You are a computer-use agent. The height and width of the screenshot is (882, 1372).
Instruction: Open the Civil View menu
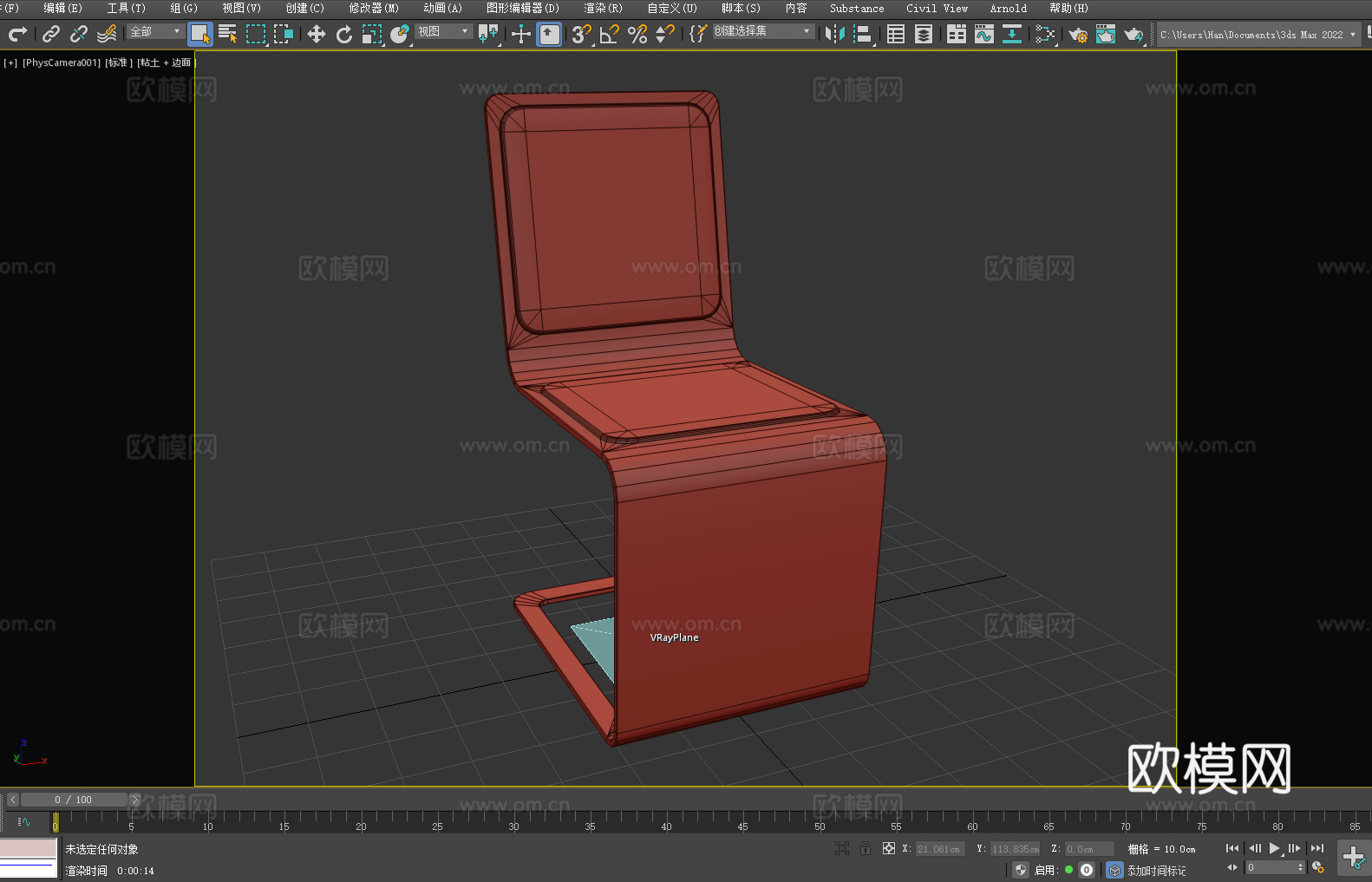937,8
